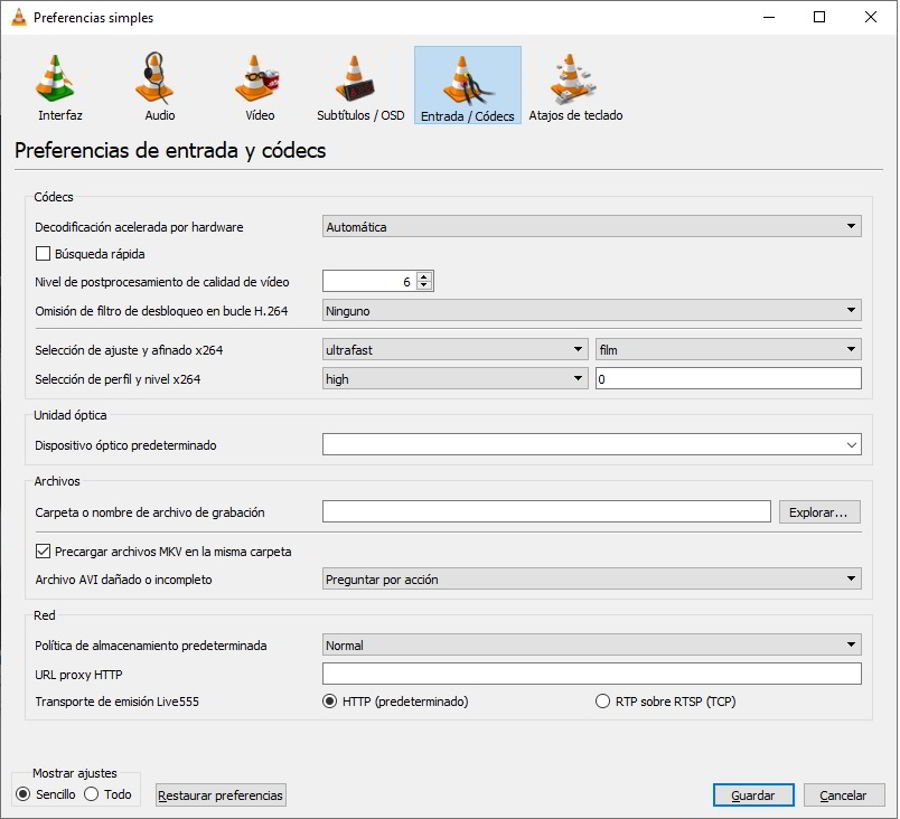Screen dimensions: 900x819
Task: Expand the Decodificación acelerada por hardware dropdown
Action: [x=591, y=227]
